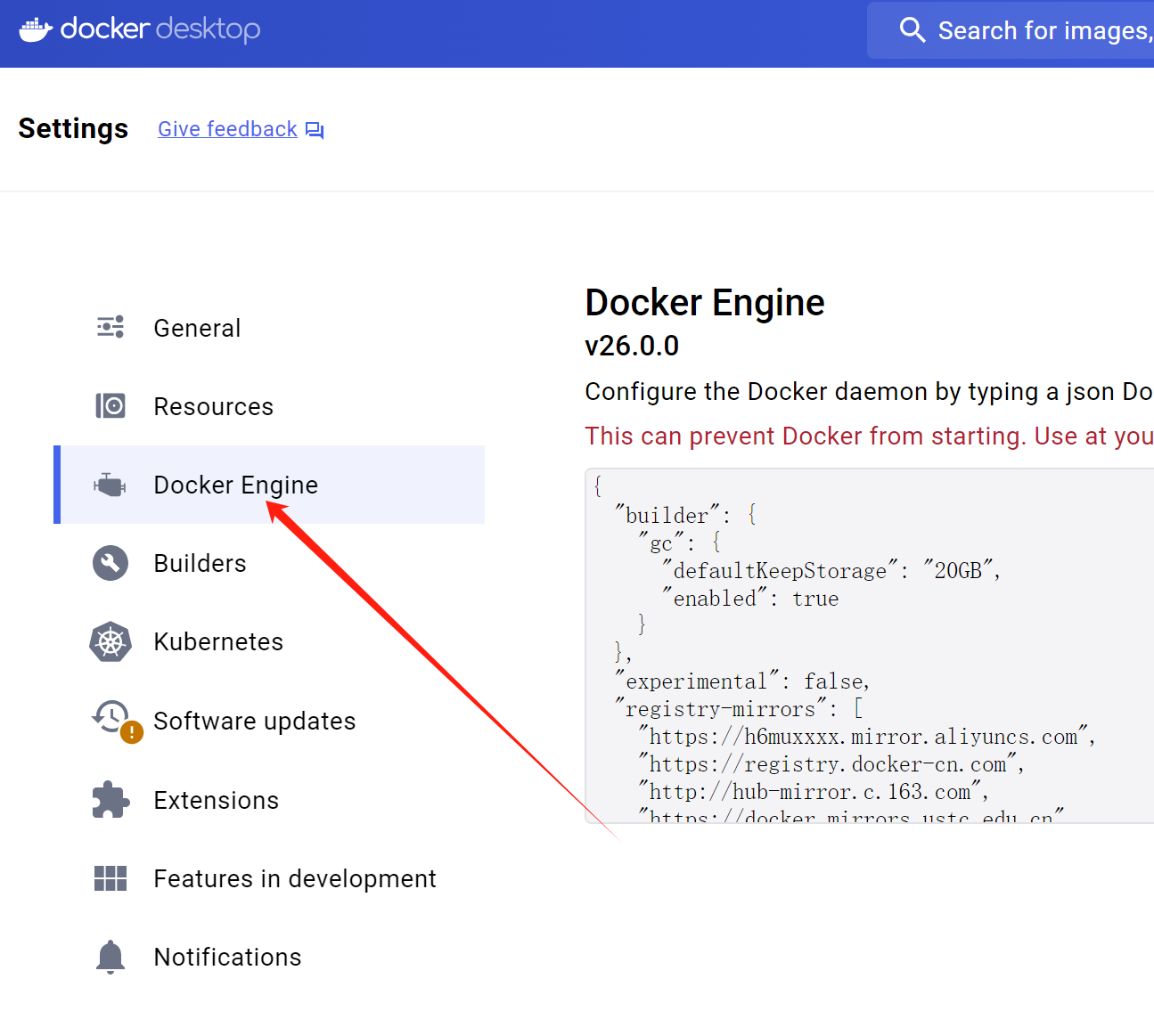
Task: Select Docker Engine in the sidebar
Action: tap(269, 485)
